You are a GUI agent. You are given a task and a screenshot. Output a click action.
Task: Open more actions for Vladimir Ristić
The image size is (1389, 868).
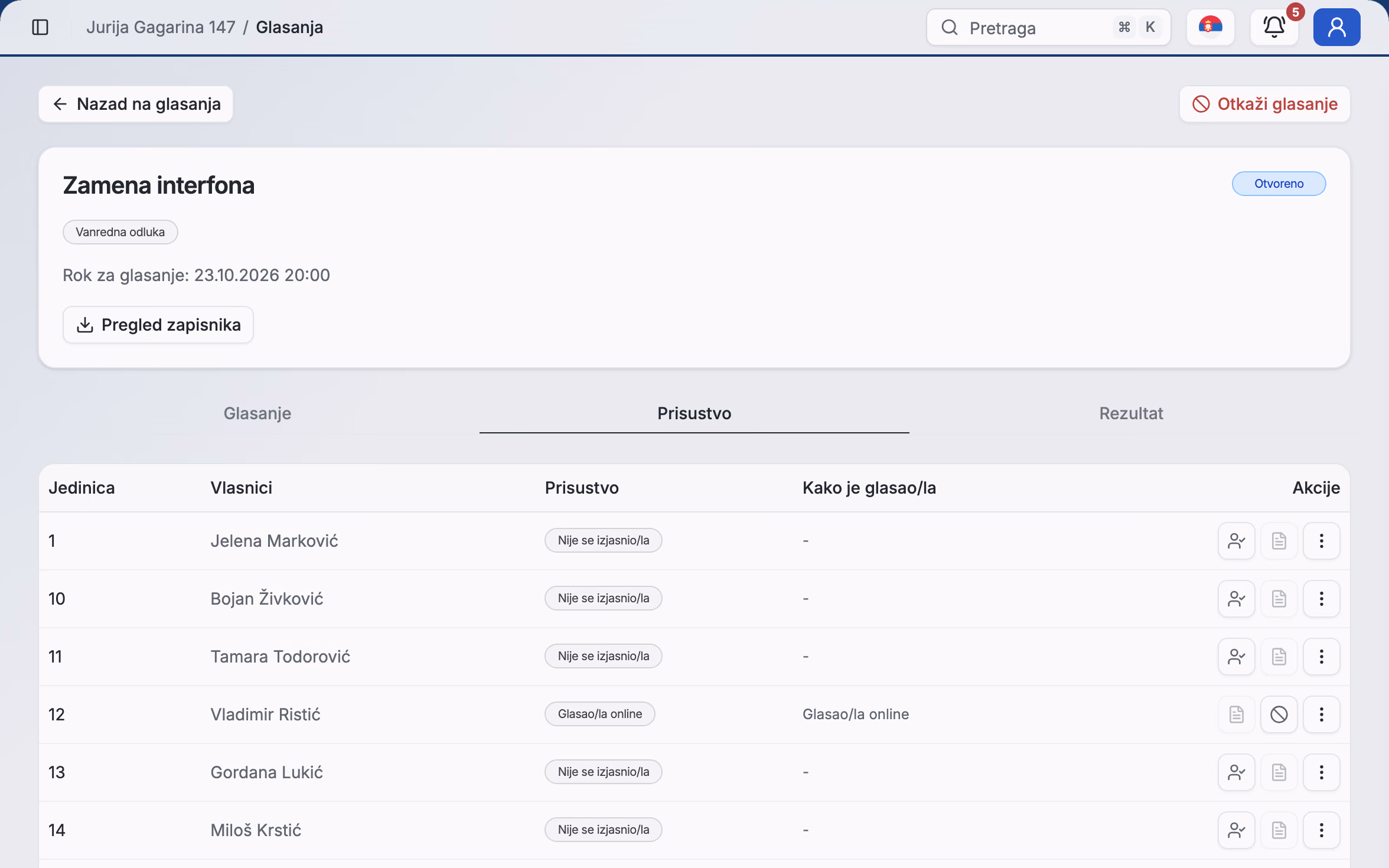point(1321,714)
